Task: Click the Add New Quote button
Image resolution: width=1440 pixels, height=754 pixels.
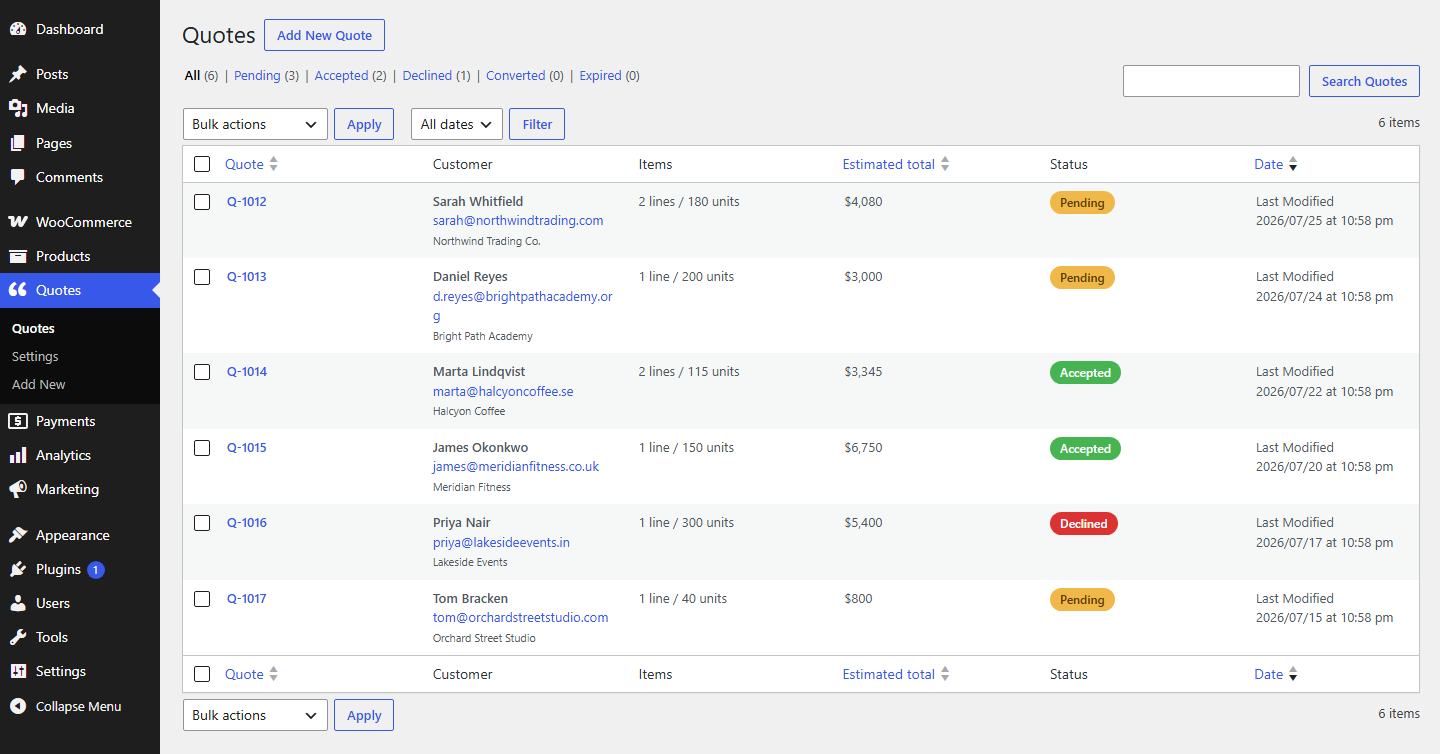Action: [324, 35]
